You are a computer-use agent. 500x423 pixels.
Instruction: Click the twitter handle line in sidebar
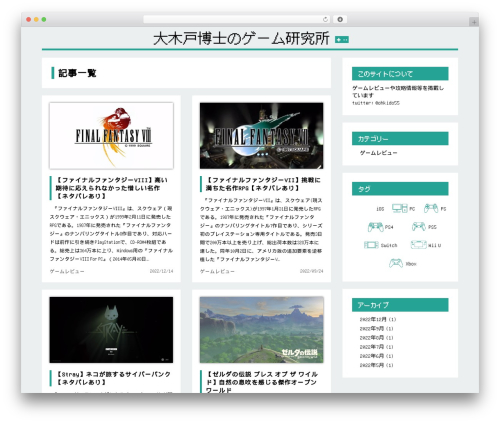[x=376, y=103]
